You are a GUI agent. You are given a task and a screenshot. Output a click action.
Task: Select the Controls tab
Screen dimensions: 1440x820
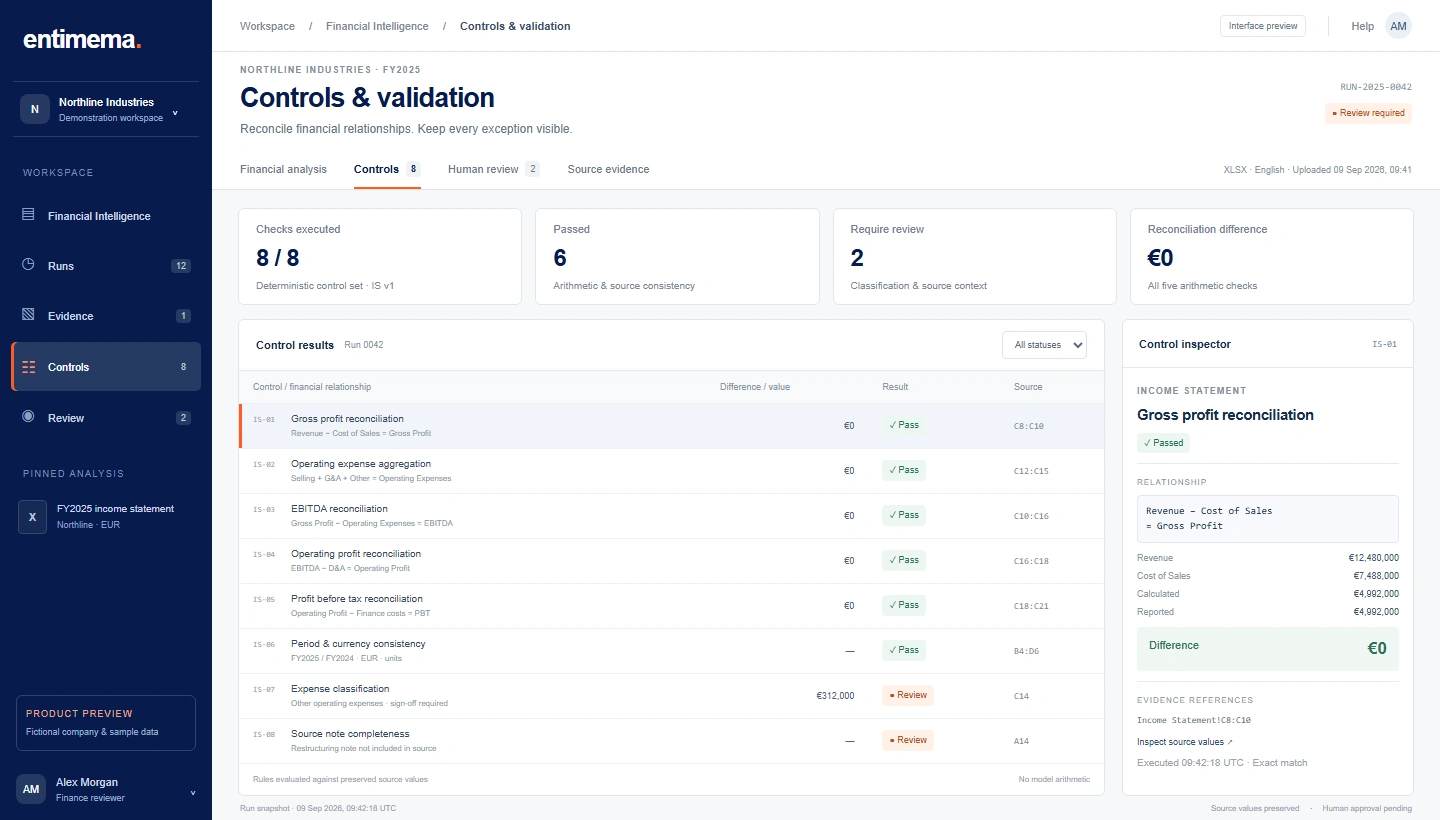click(x=387, y=169)
